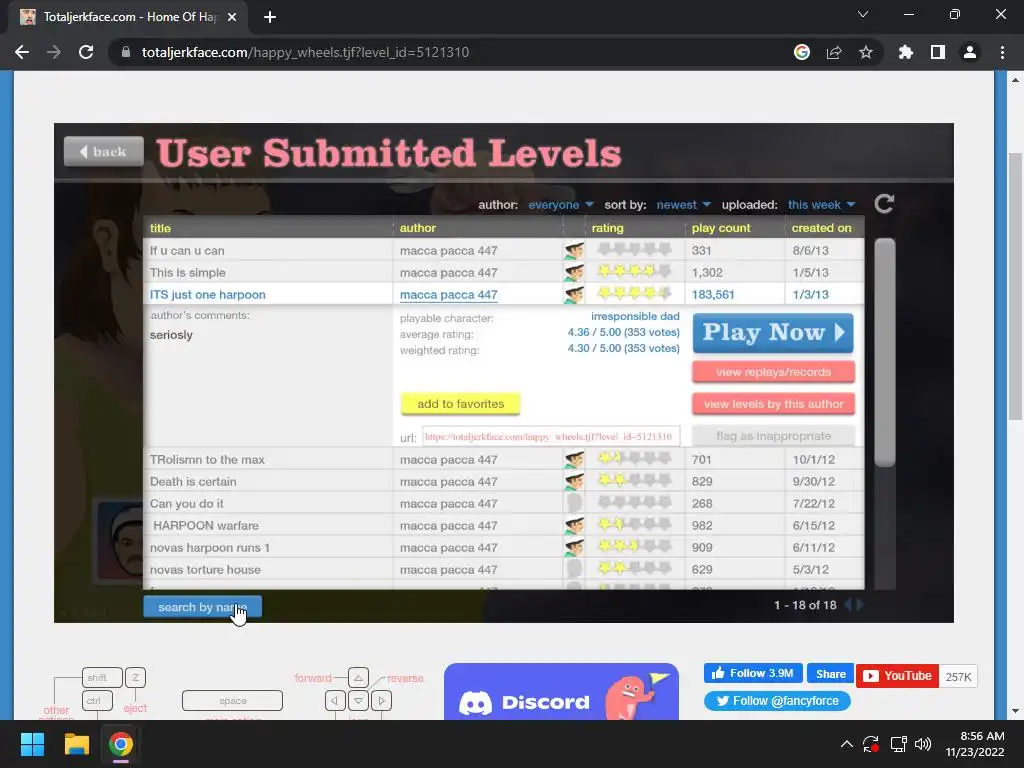Click the share this page icon

(834, 52)
